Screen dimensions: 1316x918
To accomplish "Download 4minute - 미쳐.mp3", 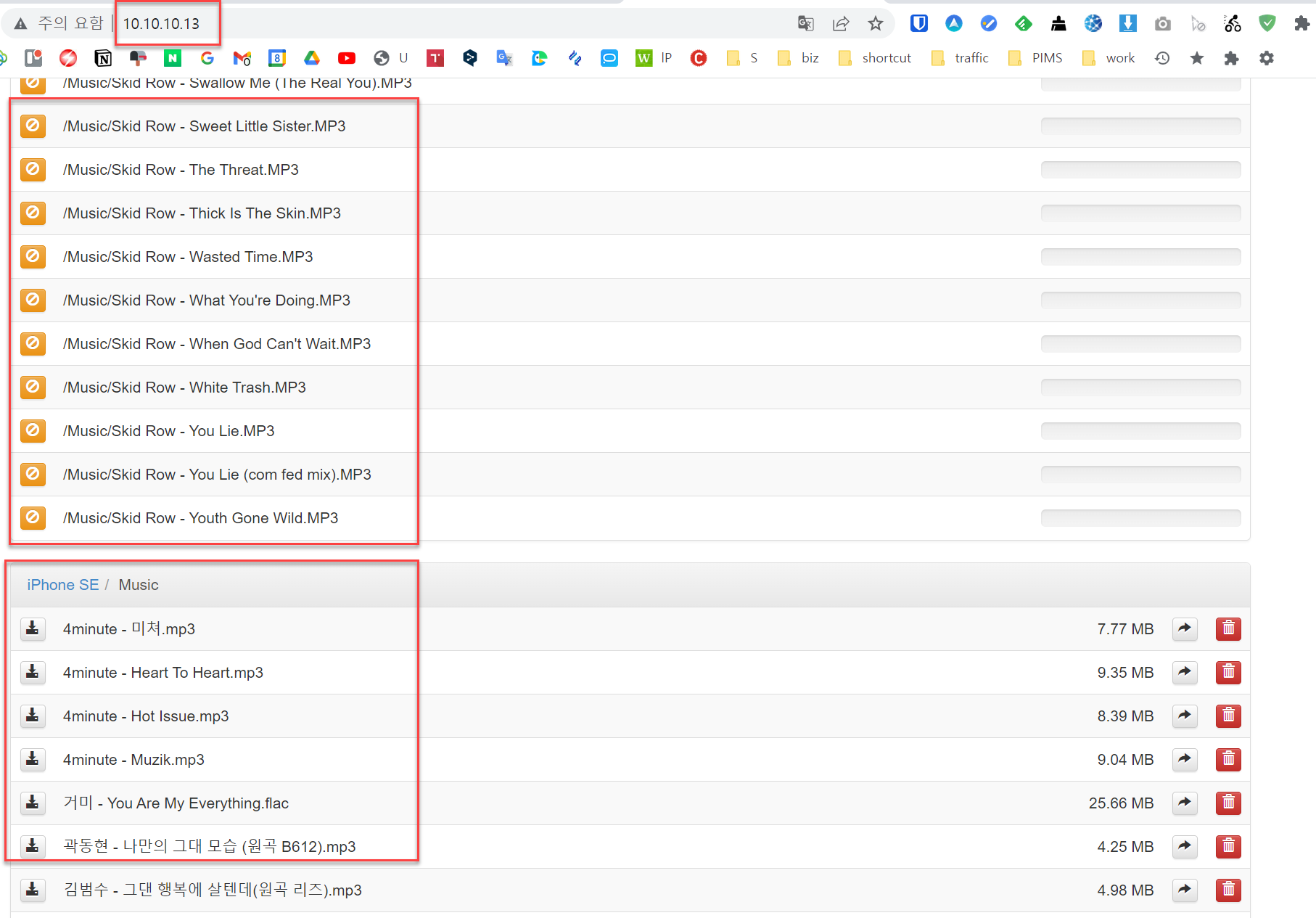I will click(x=33, y=628).
